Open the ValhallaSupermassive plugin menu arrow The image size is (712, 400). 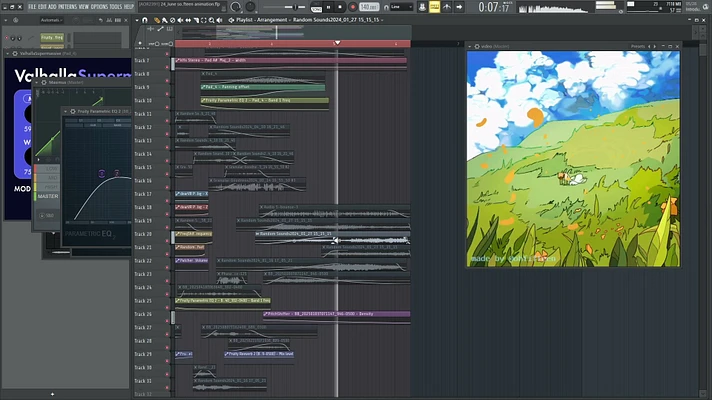click(8, 54)
